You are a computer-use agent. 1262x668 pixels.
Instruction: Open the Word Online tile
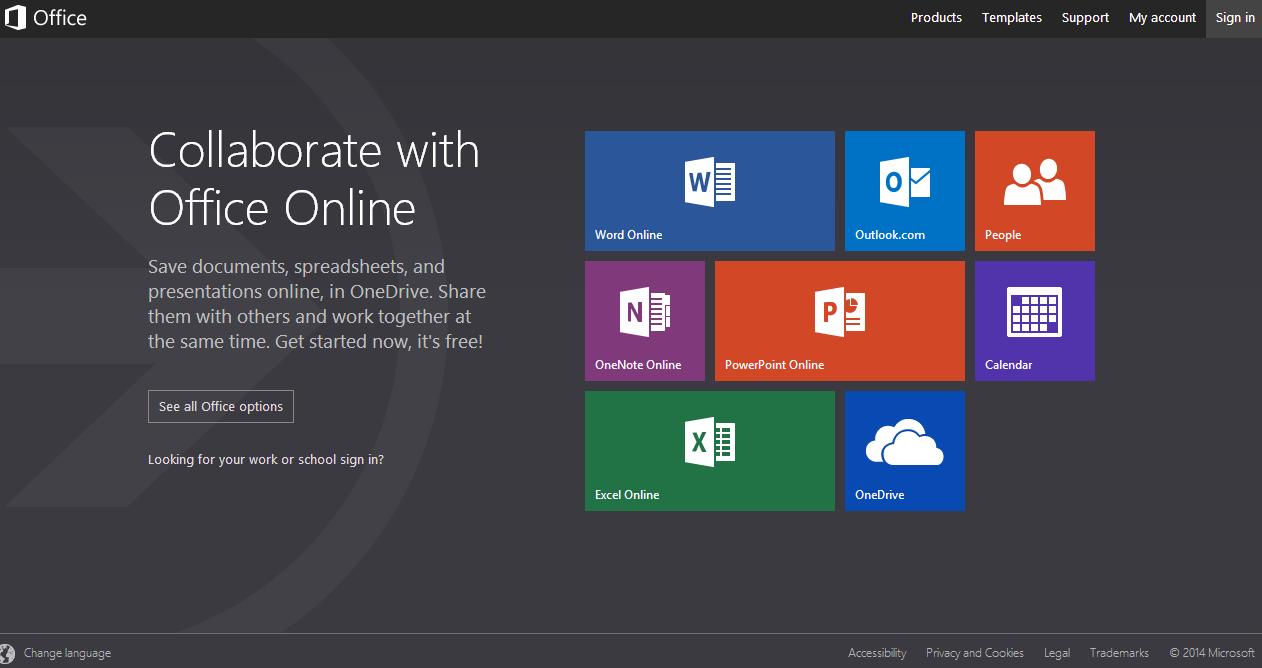[709, 191]
